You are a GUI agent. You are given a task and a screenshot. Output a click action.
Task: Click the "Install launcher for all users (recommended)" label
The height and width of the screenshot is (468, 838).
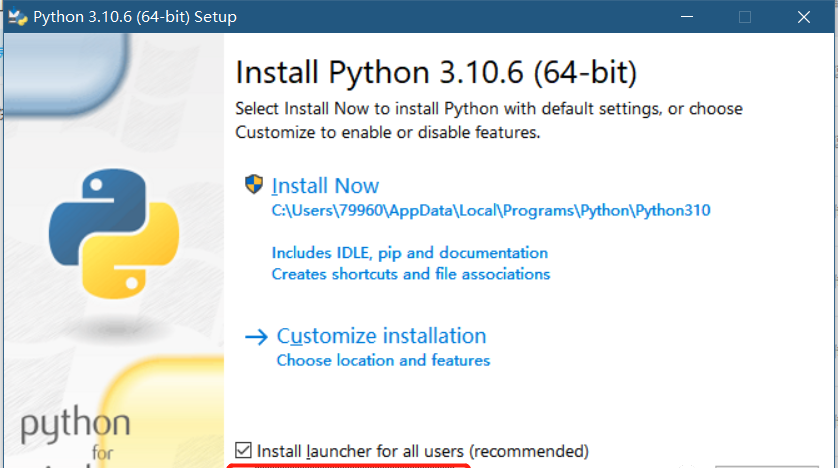coord(423,451)
